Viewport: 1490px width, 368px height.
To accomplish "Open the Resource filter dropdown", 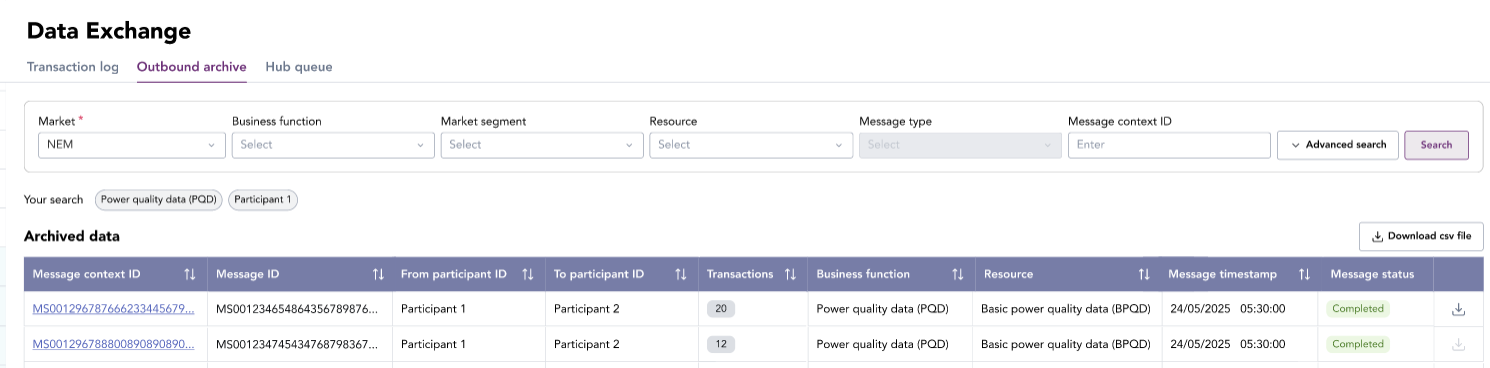I will (x=751, y=145).
